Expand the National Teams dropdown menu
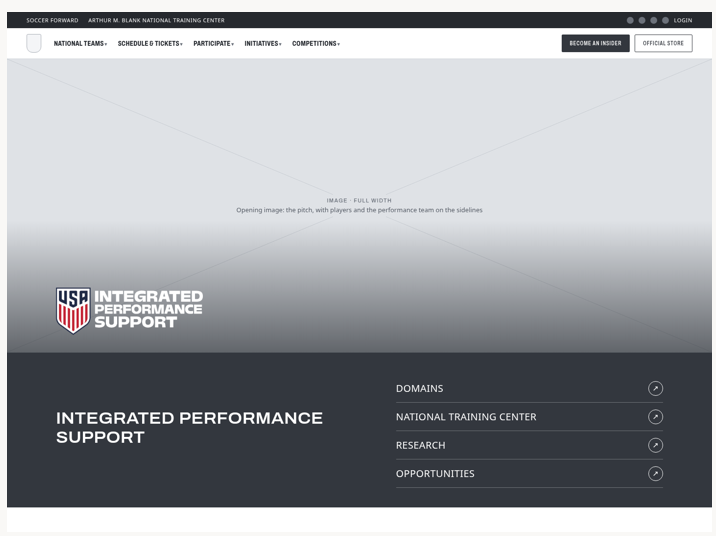This screenshot has height=536, width=716. click(80, 43)
